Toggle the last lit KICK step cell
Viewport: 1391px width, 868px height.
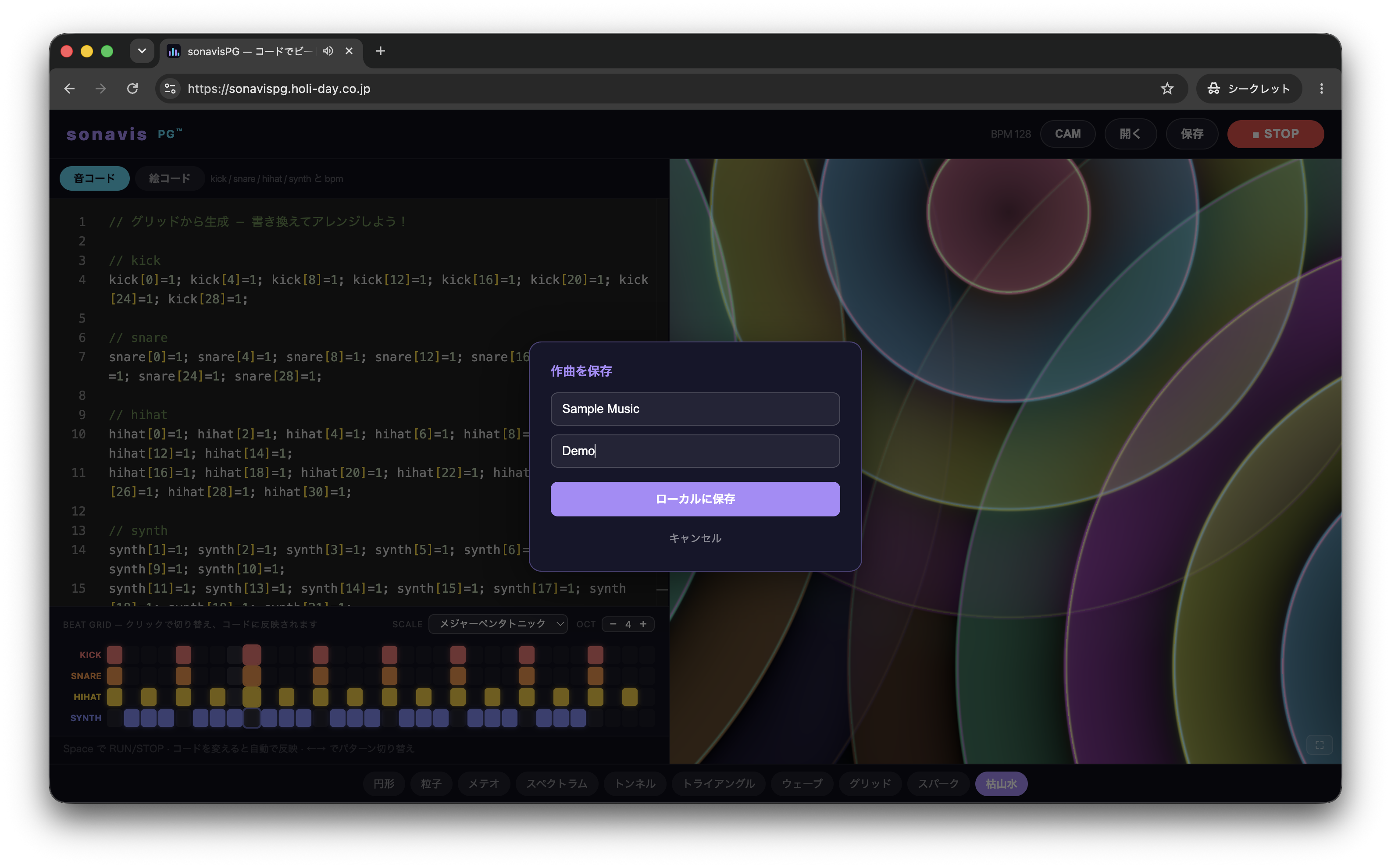tap(596, 655)
